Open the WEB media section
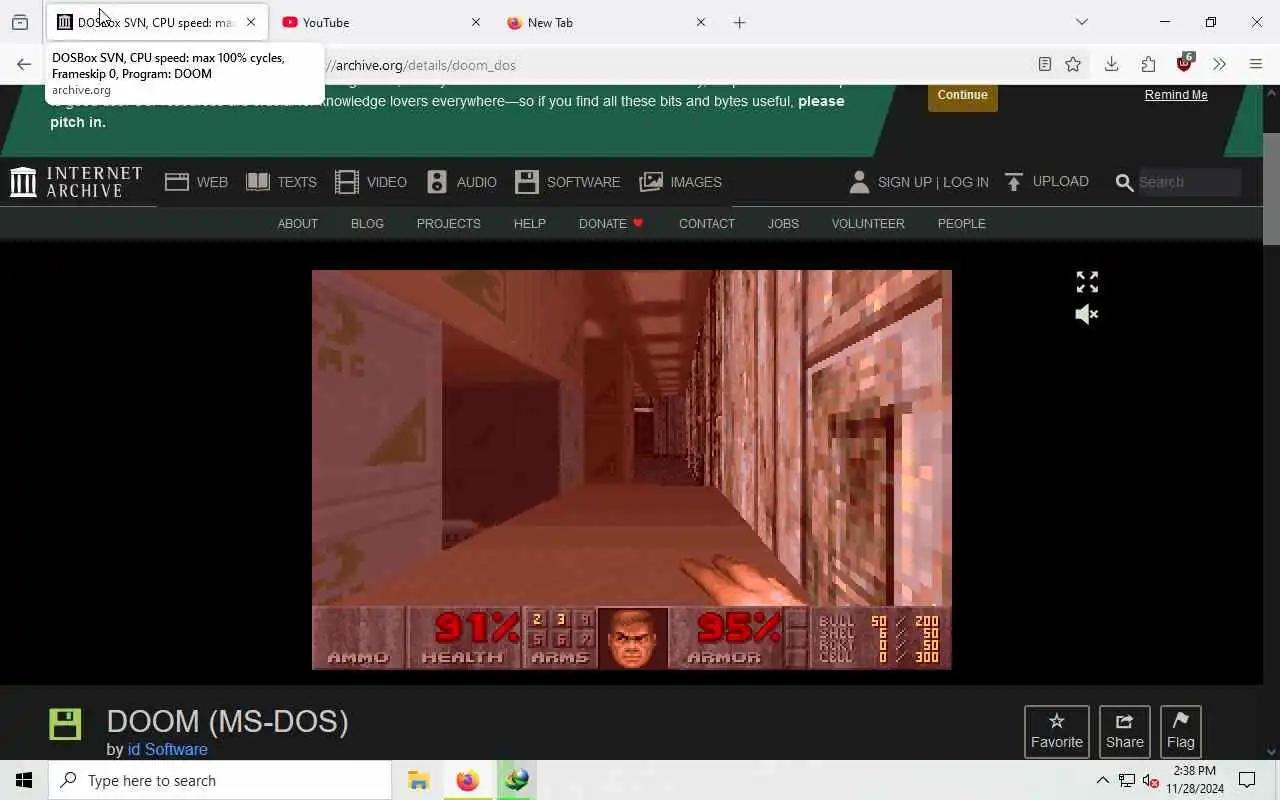 [x=197, y=182]
